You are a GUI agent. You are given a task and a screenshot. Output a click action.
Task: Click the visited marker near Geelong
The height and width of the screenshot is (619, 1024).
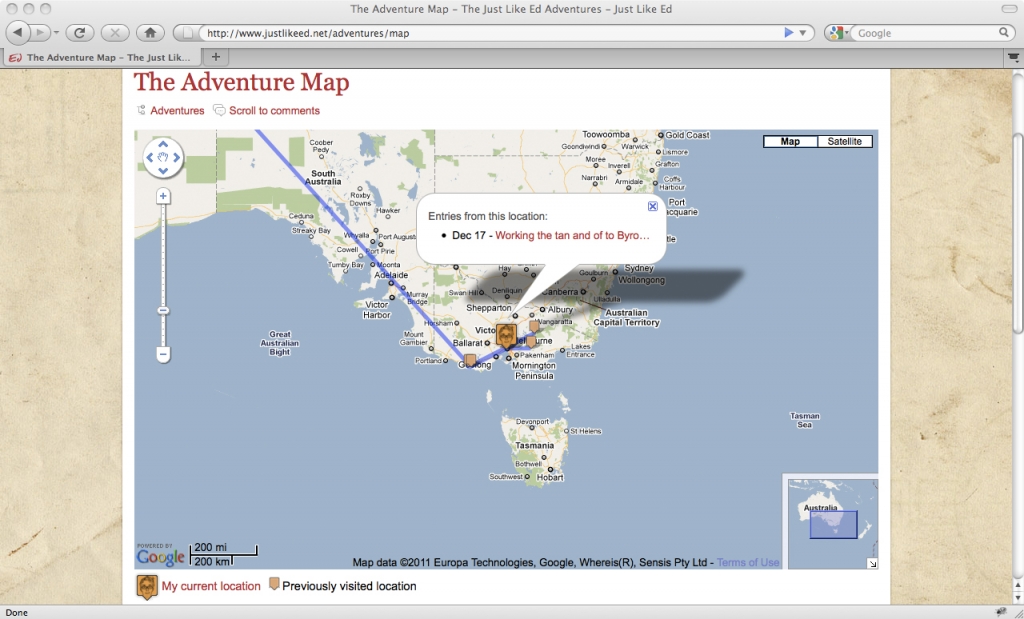pyautogui.click(x=470, y=360)
